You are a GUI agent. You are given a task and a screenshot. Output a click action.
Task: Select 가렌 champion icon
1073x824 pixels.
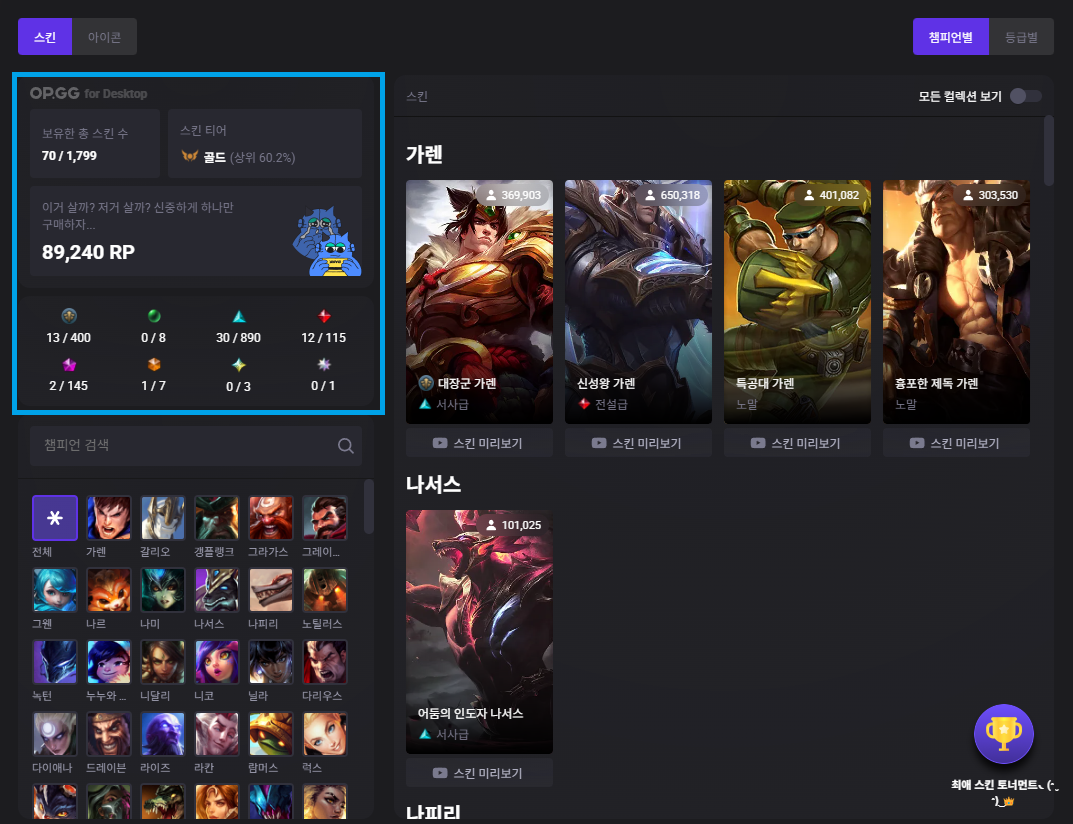click(109, 518)
